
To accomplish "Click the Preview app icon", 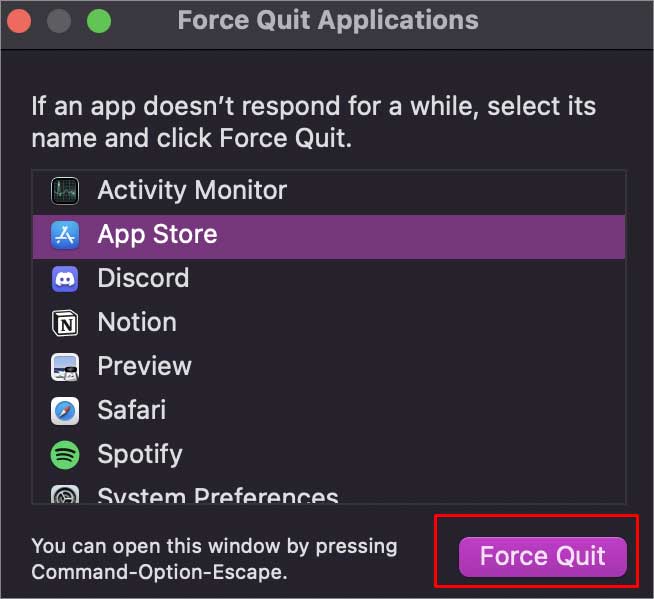I will click(65, 367).
